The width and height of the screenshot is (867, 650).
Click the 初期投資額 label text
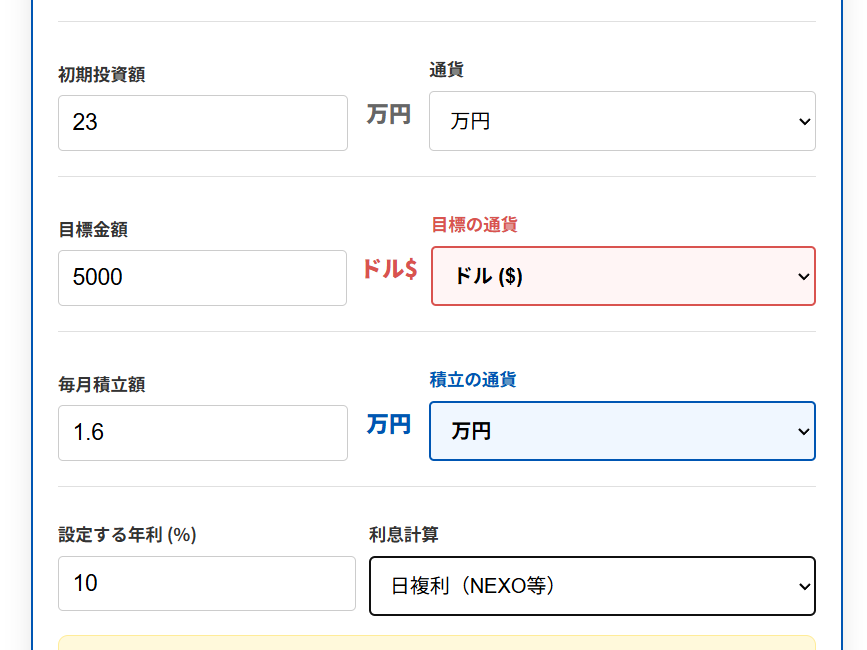pos(102,75)
